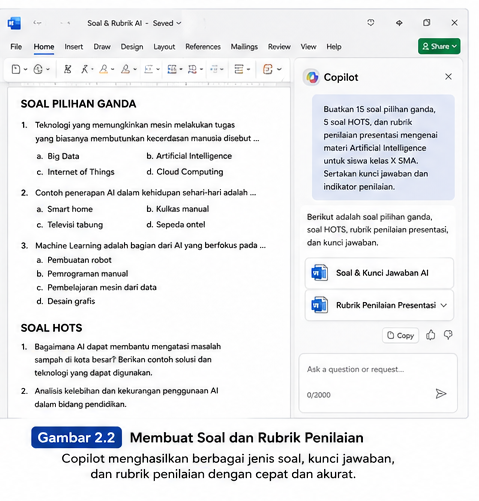Click the SOAL PILIHAN GANDA heading
Viewport: 479px width, 501px height.
point(78,104)
